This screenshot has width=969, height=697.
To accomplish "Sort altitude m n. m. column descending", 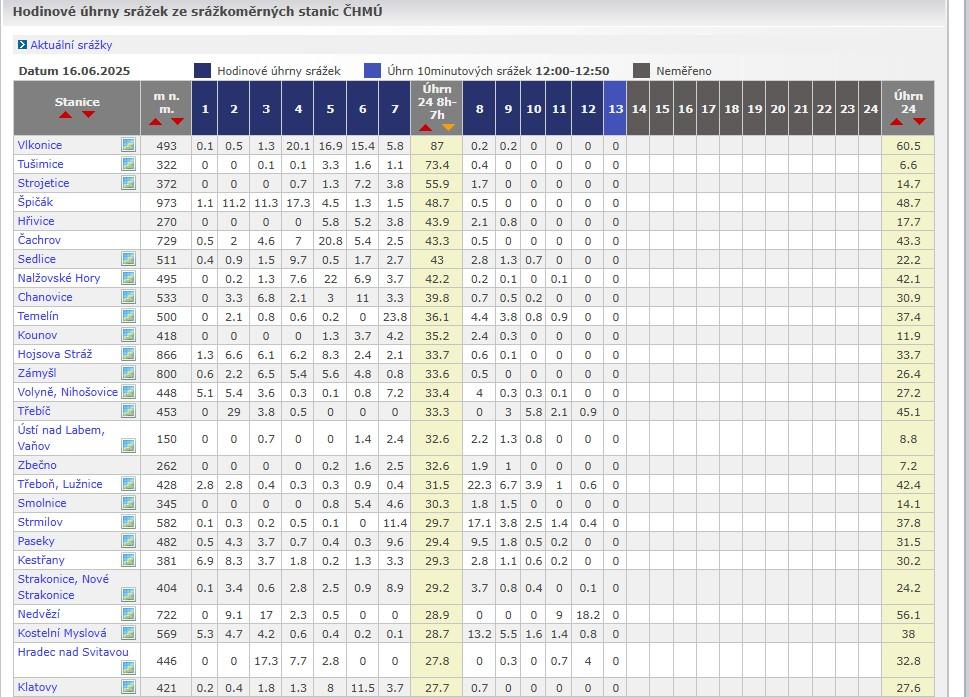I will (x=177, y=122).
